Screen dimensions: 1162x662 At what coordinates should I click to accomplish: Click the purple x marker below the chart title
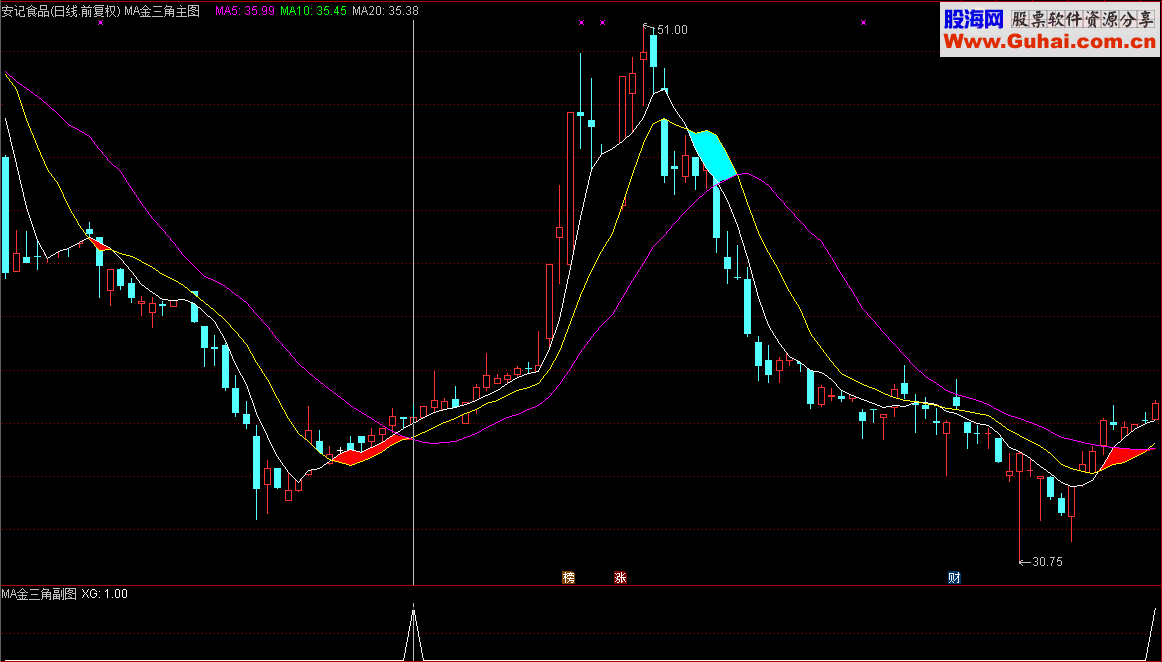coord(101,23)
